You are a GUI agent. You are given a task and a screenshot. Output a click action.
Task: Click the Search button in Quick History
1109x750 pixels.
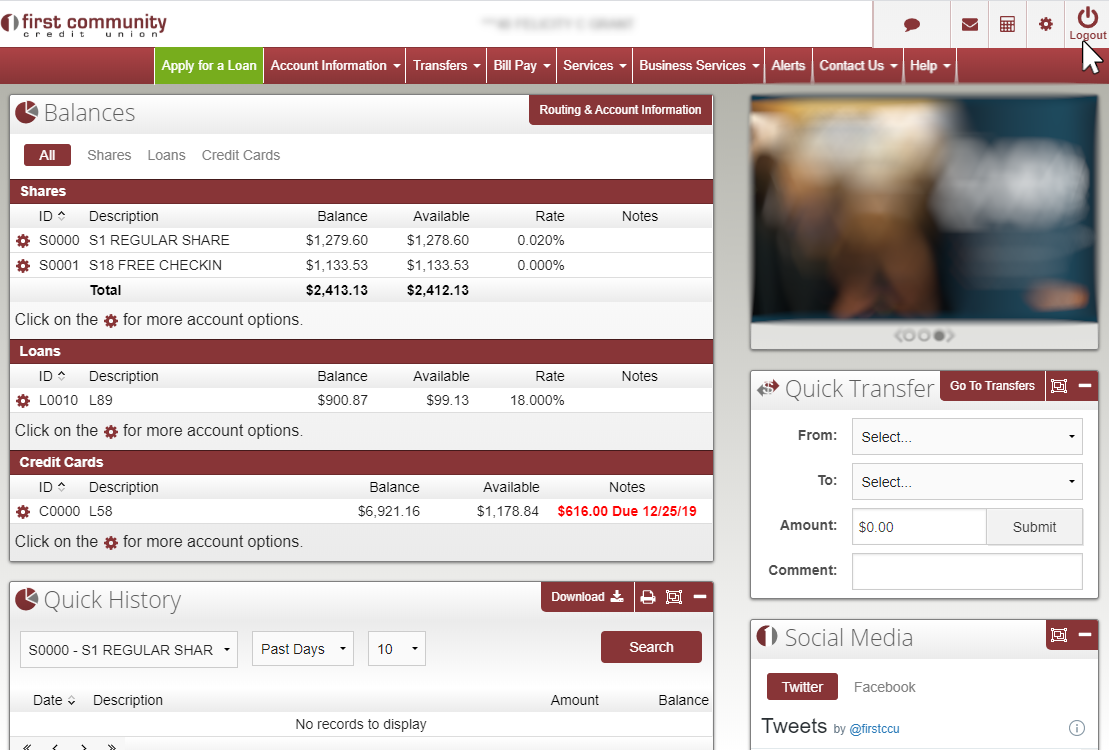tap(651, 647)
